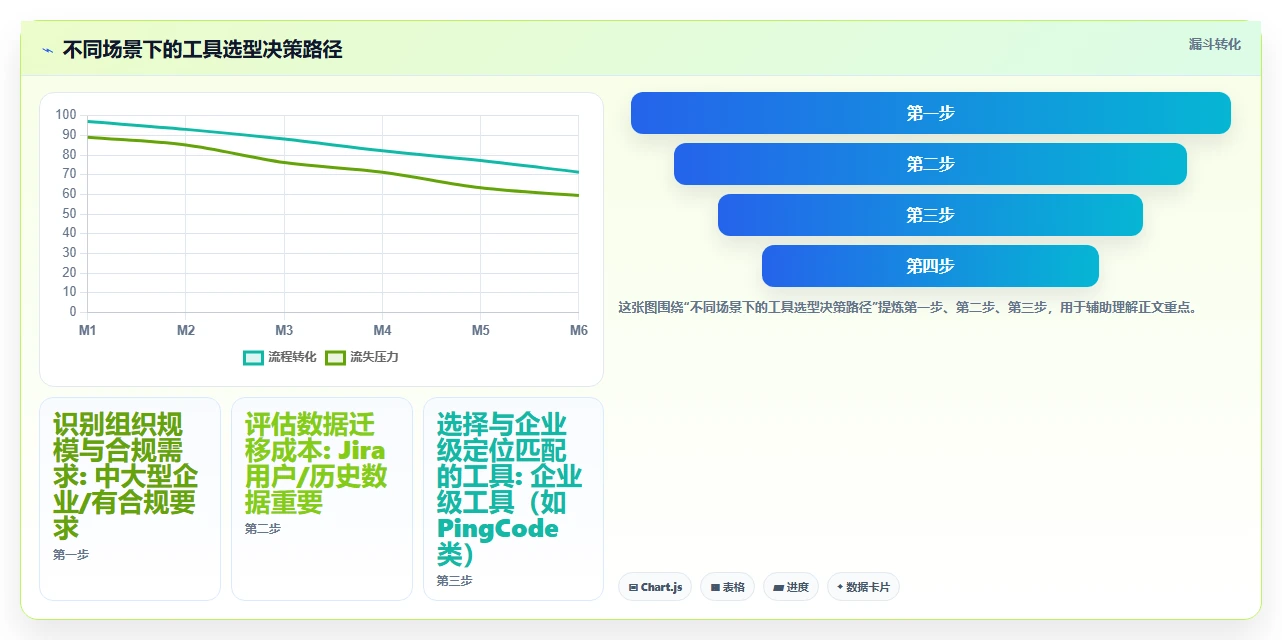
Task: Click the 100 value on the y-axis
Action: tap(66, 115)
